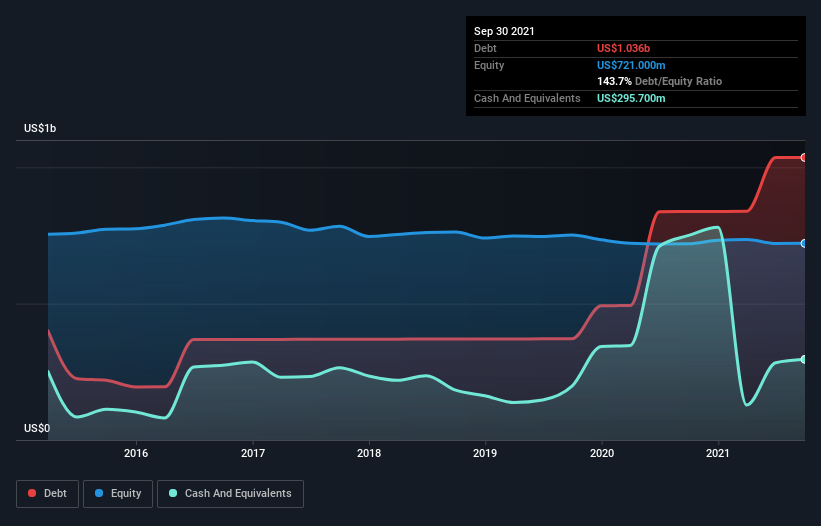The height and width of the screenshot is (526, 821).
Task: Select the teal Cash endpoint marker on chart
Action: [x=804, y=360]
